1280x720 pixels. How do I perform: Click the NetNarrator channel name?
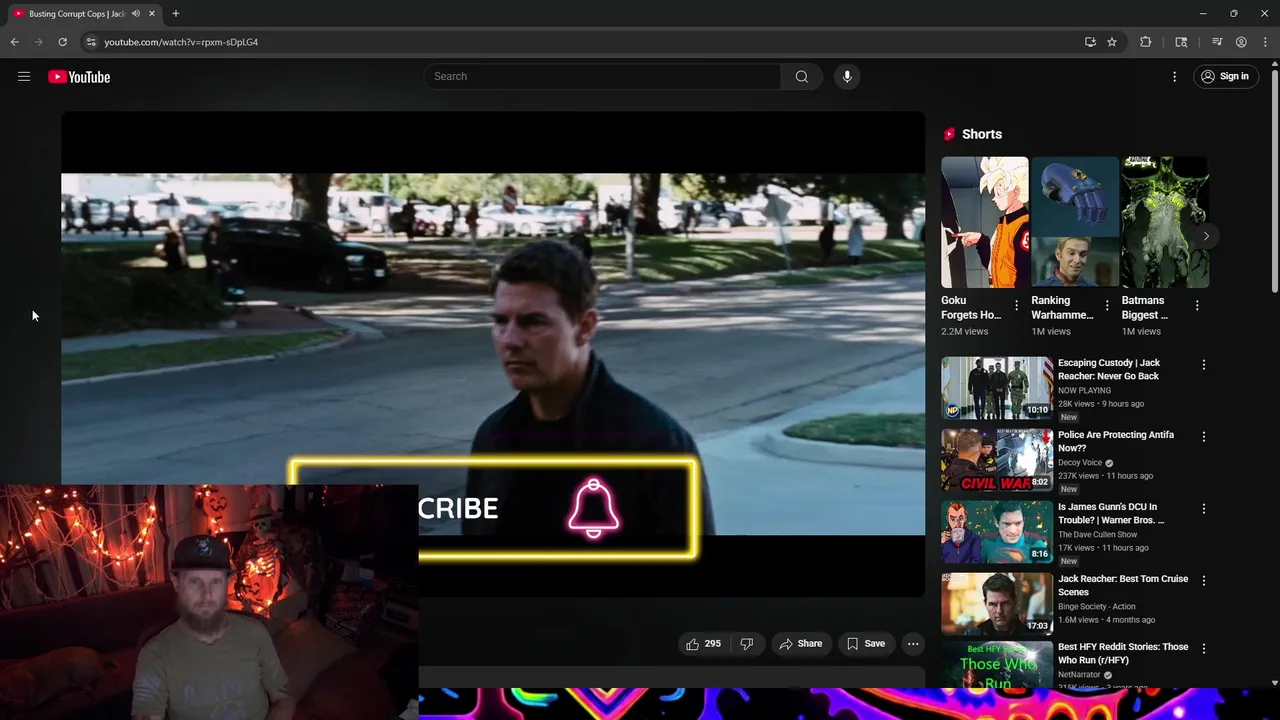(x=1079, y=675)
